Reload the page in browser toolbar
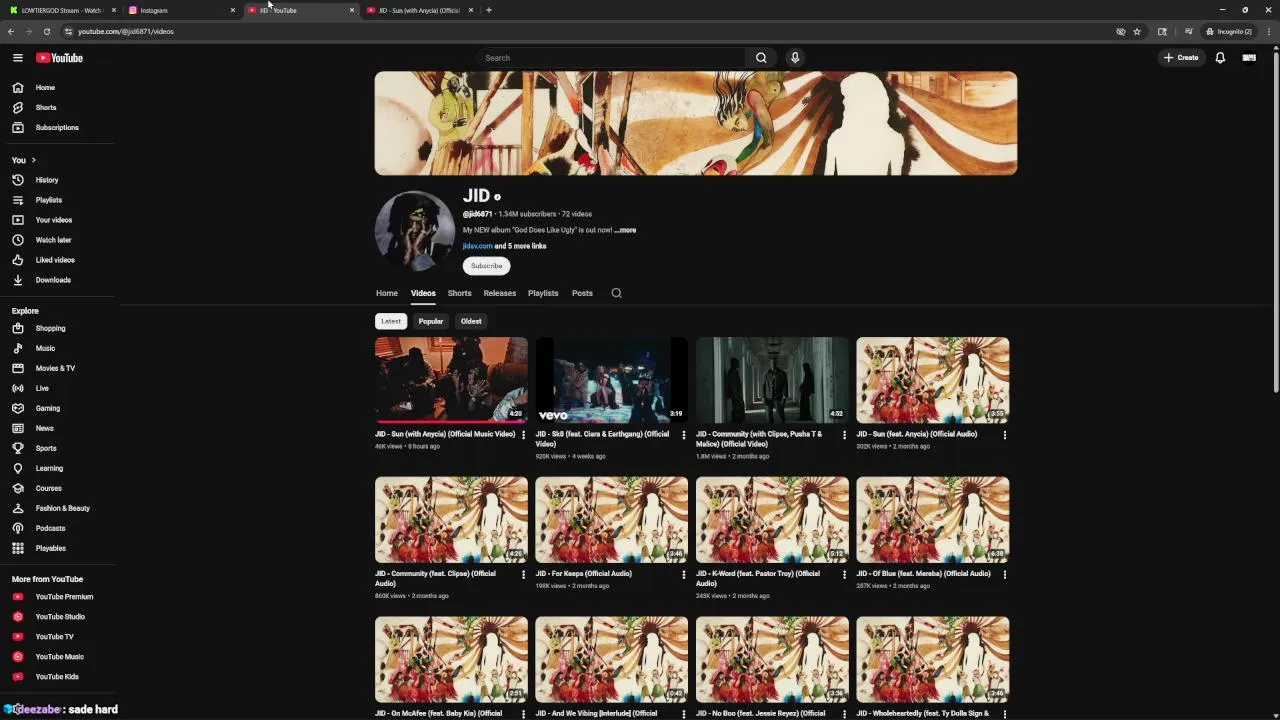The image size is (1280, 720). (x=46, y=31)
